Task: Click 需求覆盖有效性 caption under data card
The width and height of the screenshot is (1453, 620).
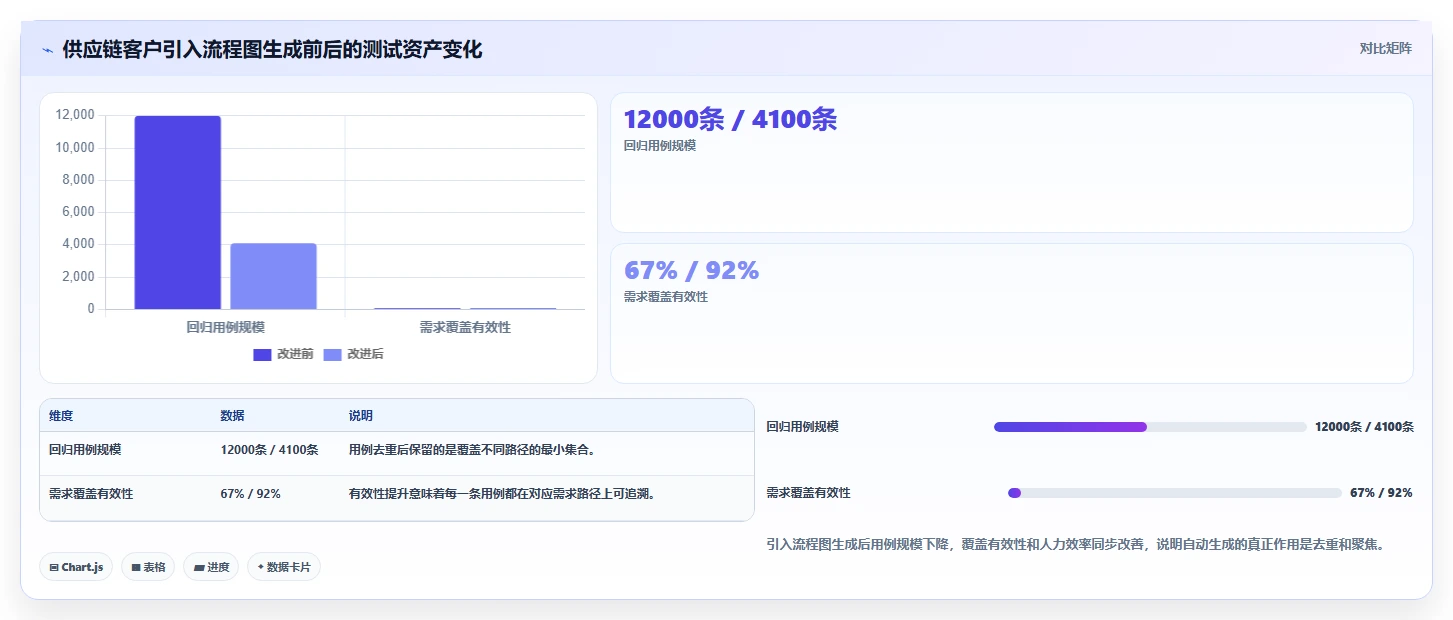Action: pos(665,297)
